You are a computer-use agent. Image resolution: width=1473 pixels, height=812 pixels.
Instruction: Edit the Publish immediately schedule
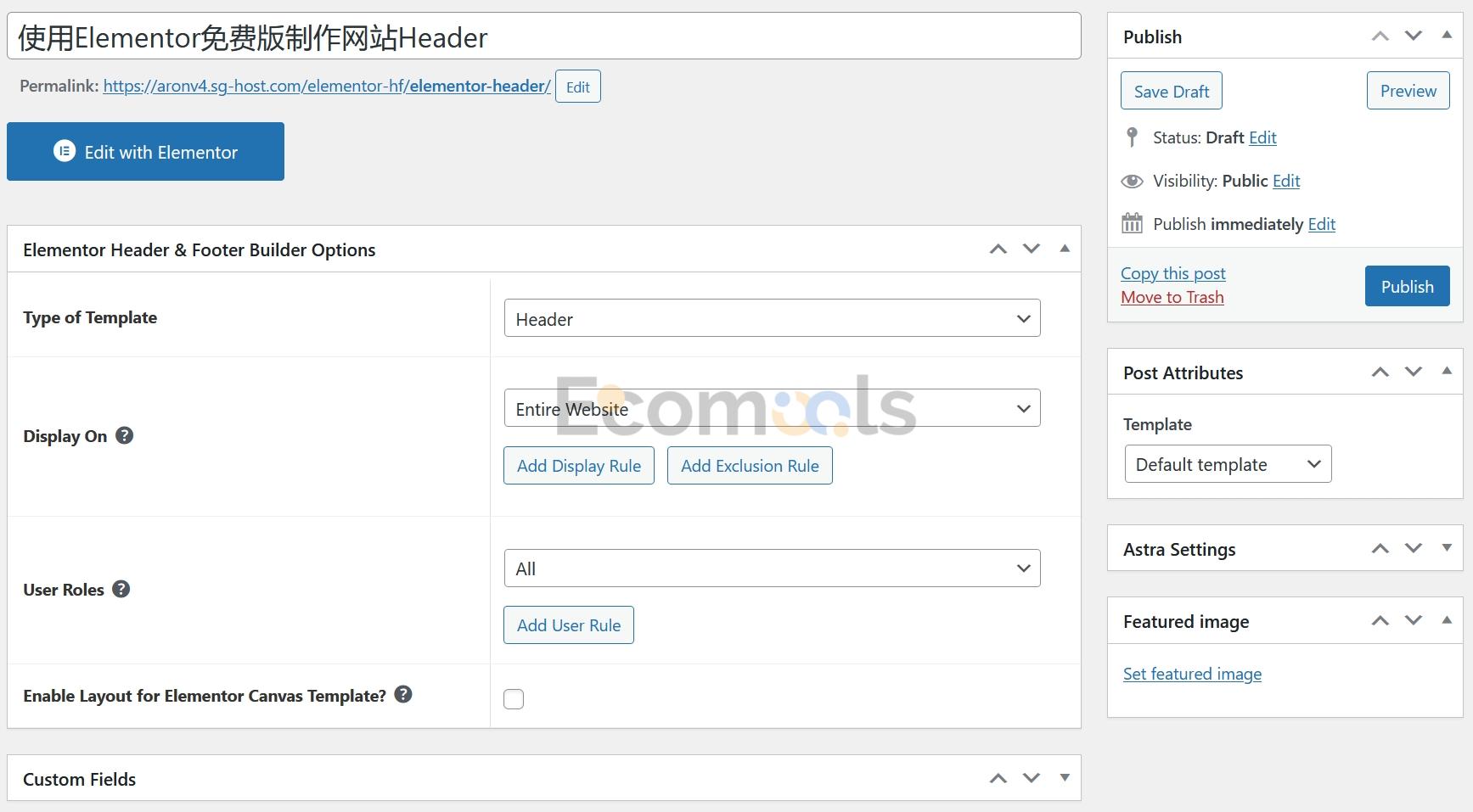tap(1322, 224)
